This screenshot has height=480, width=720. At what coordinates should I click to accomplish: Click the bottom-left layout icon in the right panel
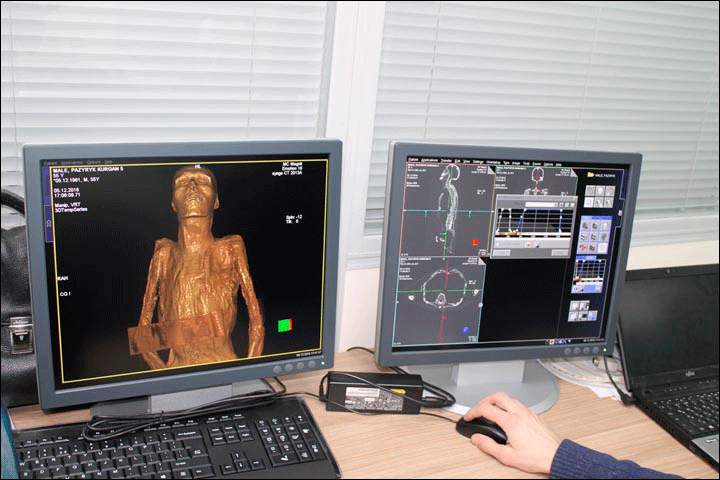(575, 314)
